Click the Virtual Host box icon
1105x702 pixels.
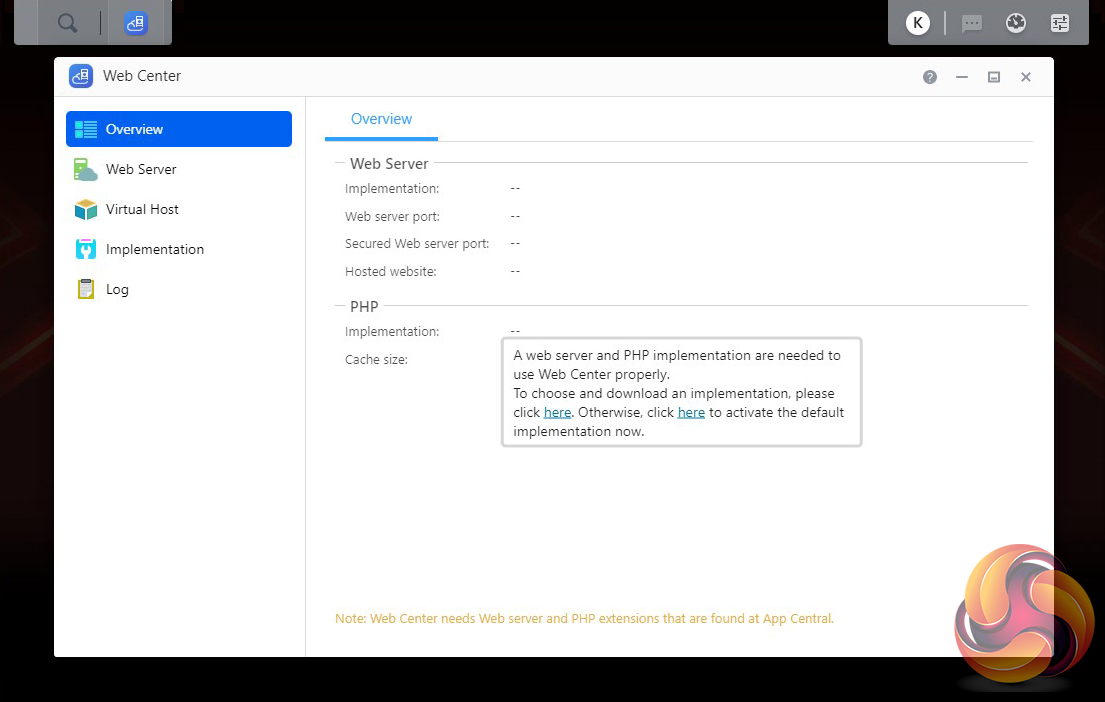pos(86,209)
